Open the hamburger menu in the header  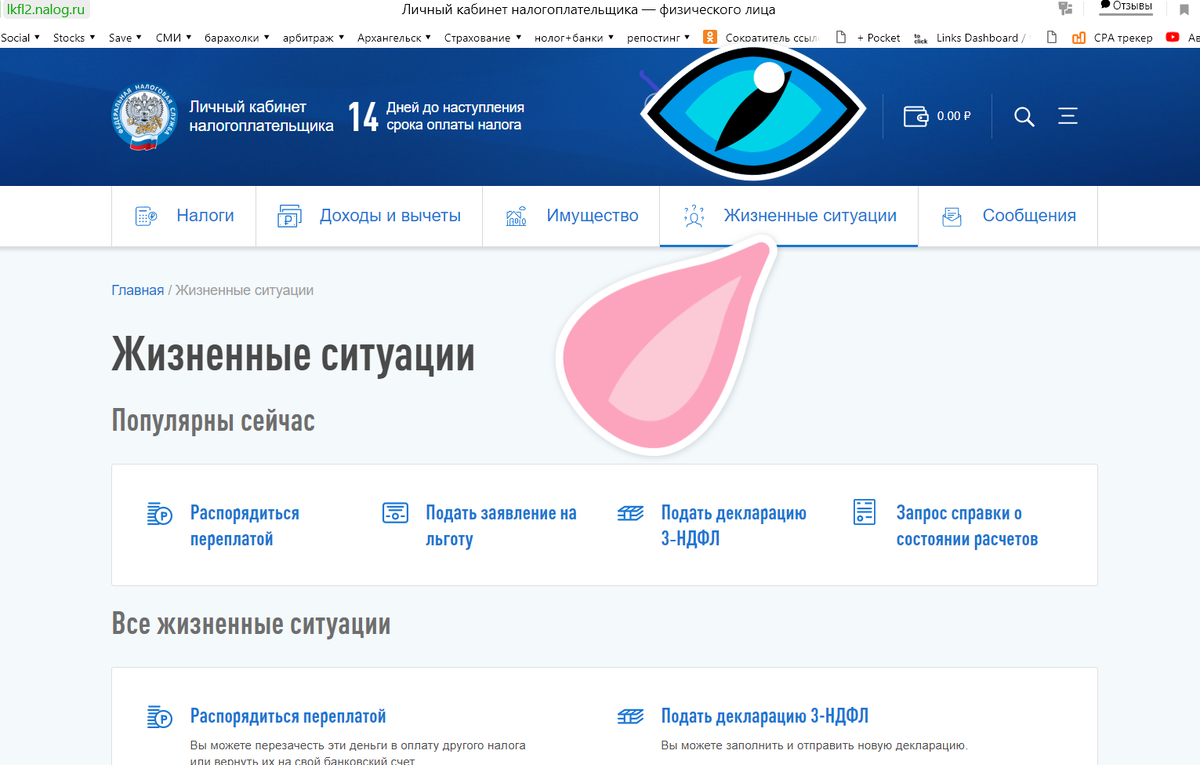(1067, 116)
